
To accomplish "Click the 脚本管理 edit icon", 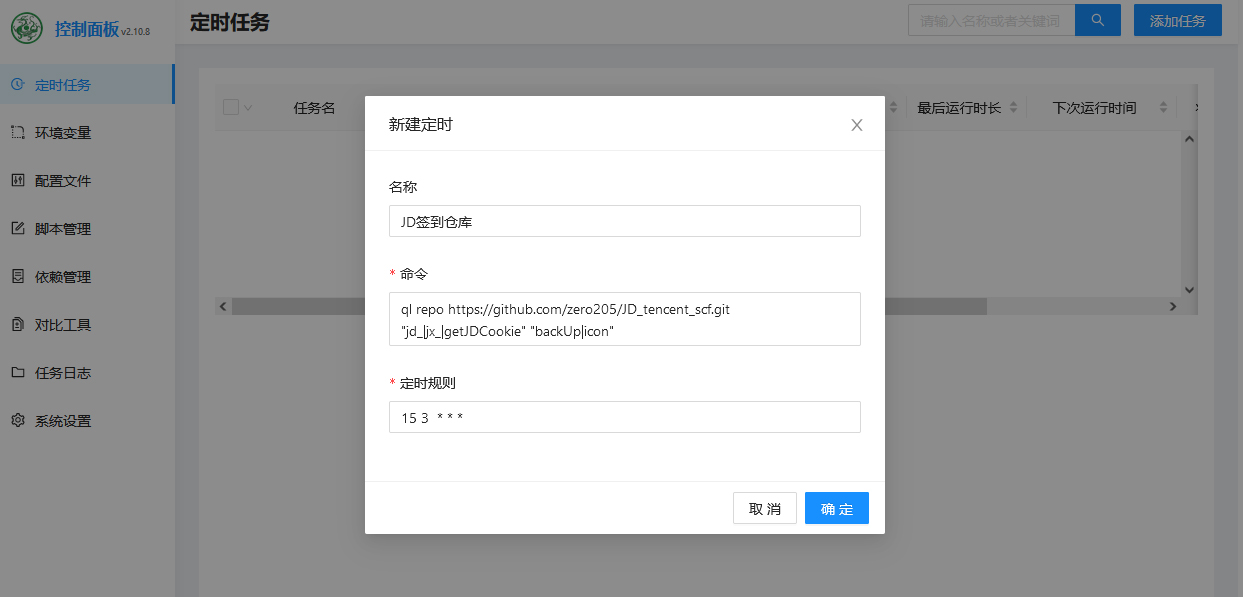I will pos(17,229).
